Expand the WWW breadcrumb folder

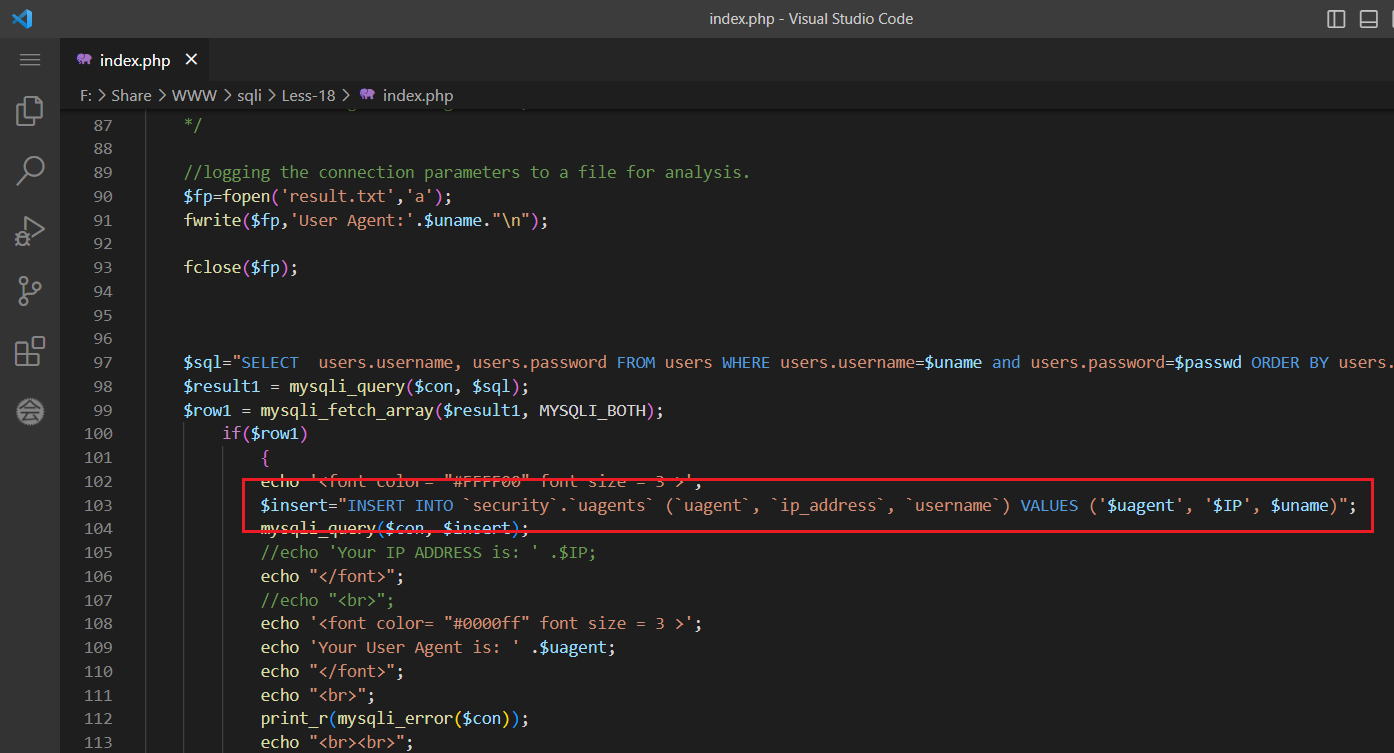194,96
